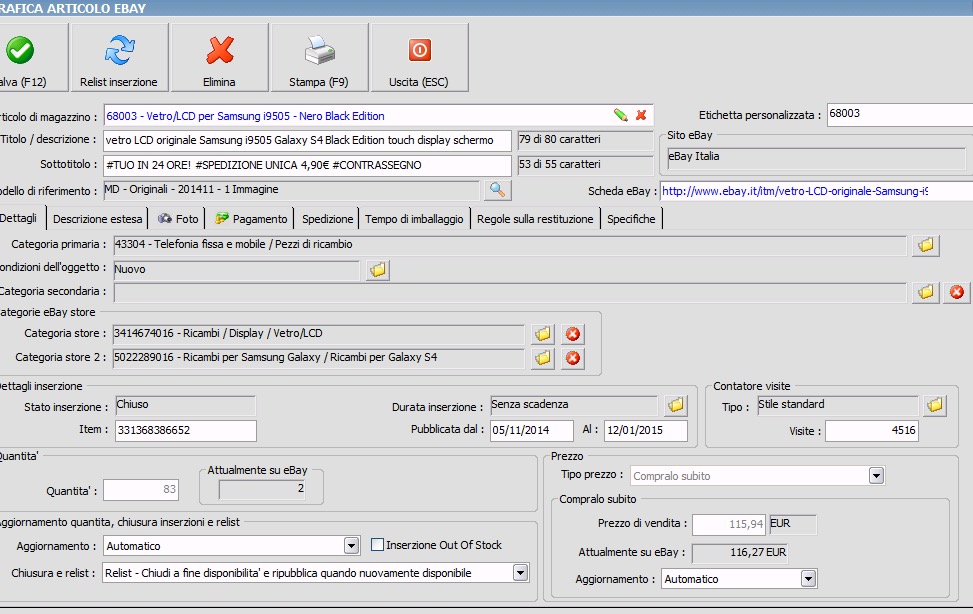Switch to the Descrizione estesa tab

click(x=98, y=219)
